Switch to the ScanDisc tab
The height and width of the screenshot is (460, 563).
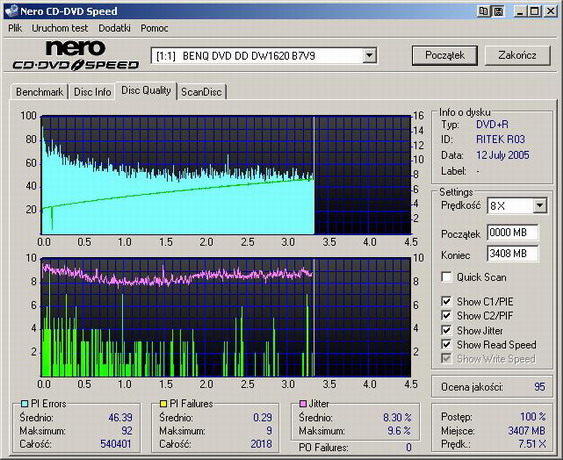(201, 92)
